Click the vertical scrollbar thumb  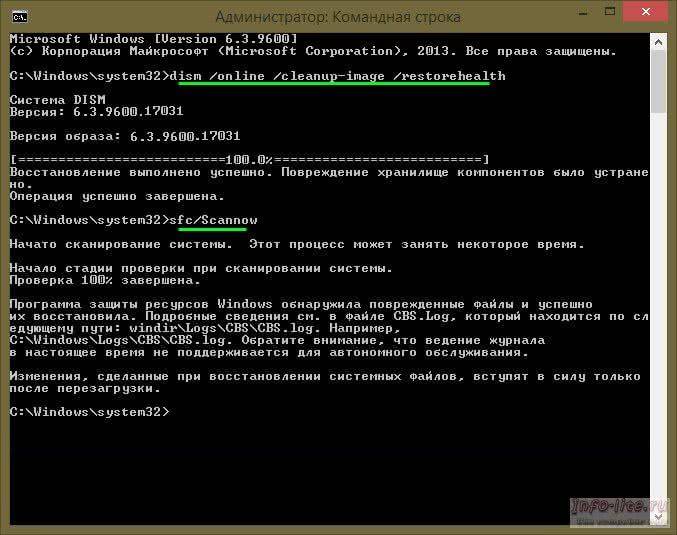pos(658,82)
